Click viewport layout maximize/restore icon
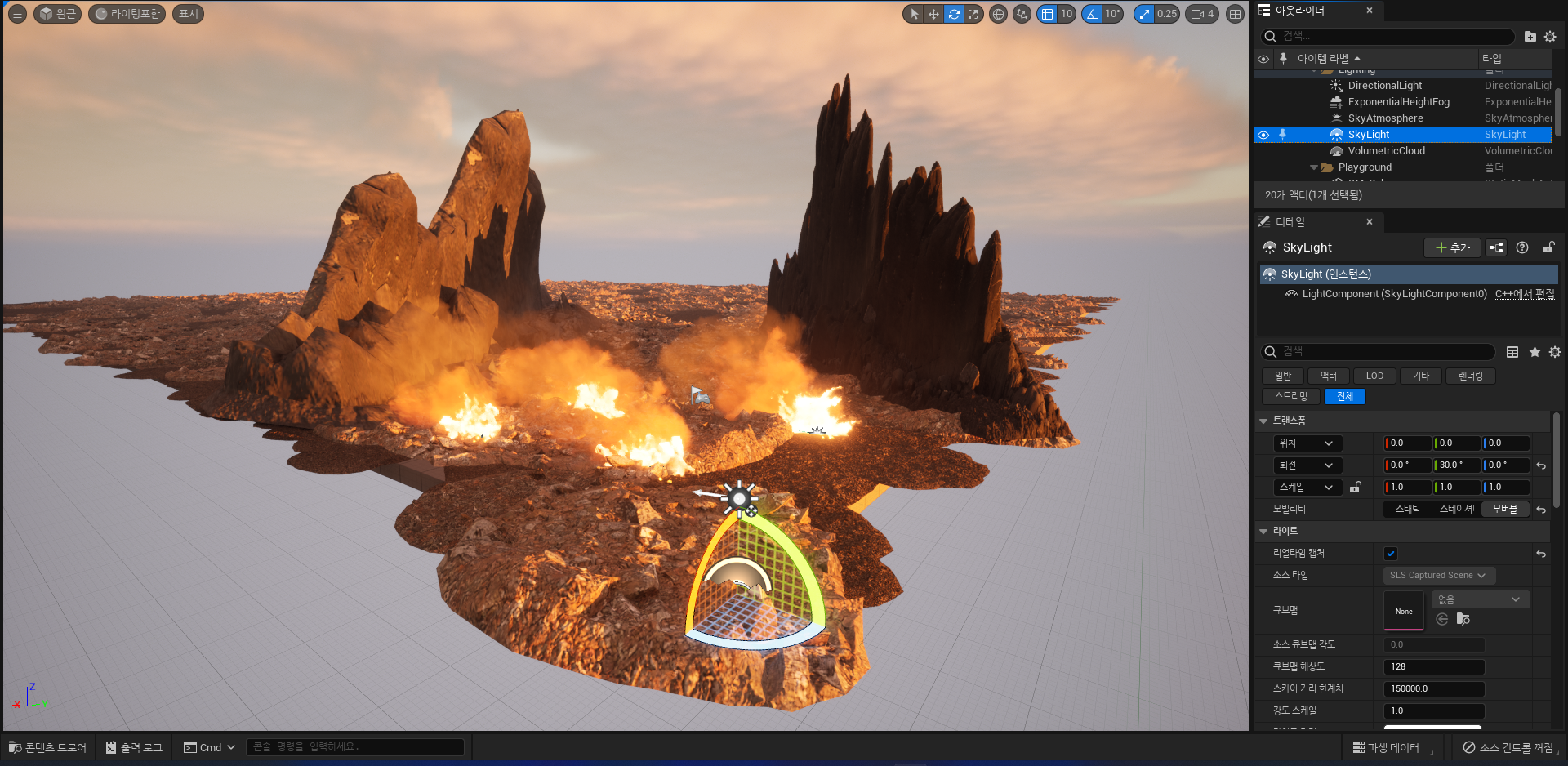This screenshot has height=766, width=1568. pyautogui.click(x=1235, y=14)
